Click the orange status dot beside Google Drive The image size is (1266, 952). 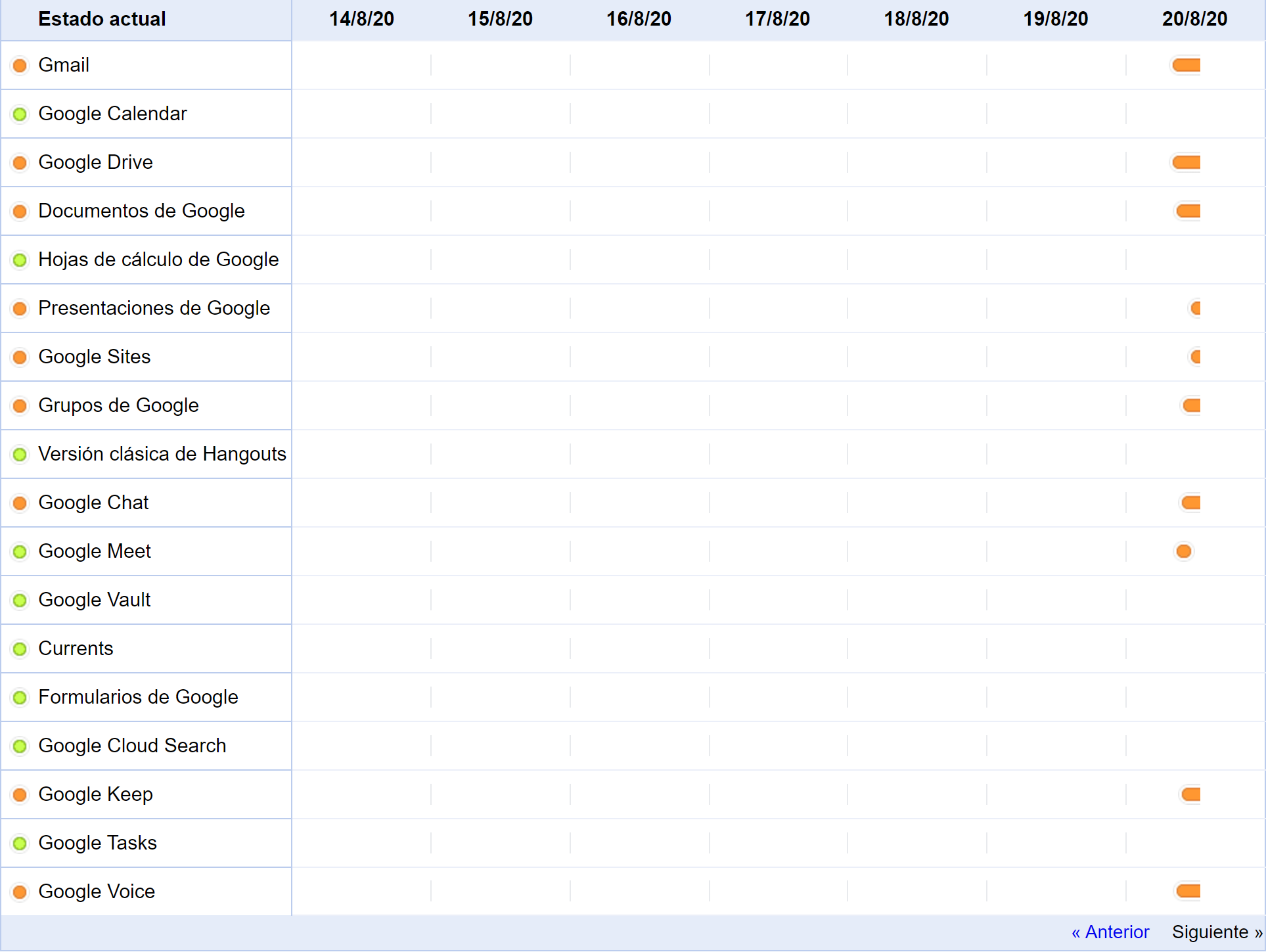20,163
